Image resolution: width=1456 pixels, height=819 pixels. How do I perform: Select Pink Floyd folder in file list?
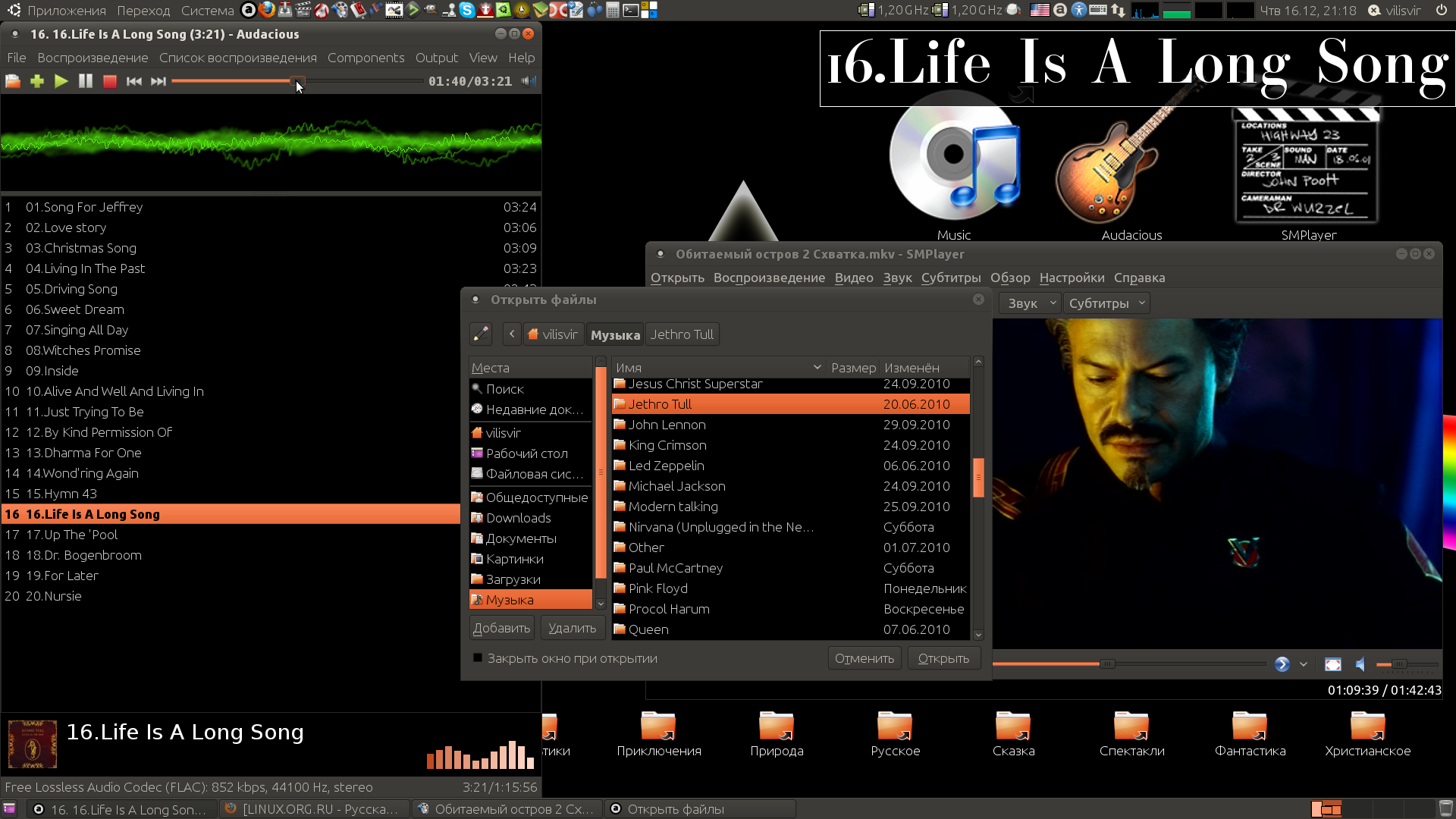[x=791, y=588]
